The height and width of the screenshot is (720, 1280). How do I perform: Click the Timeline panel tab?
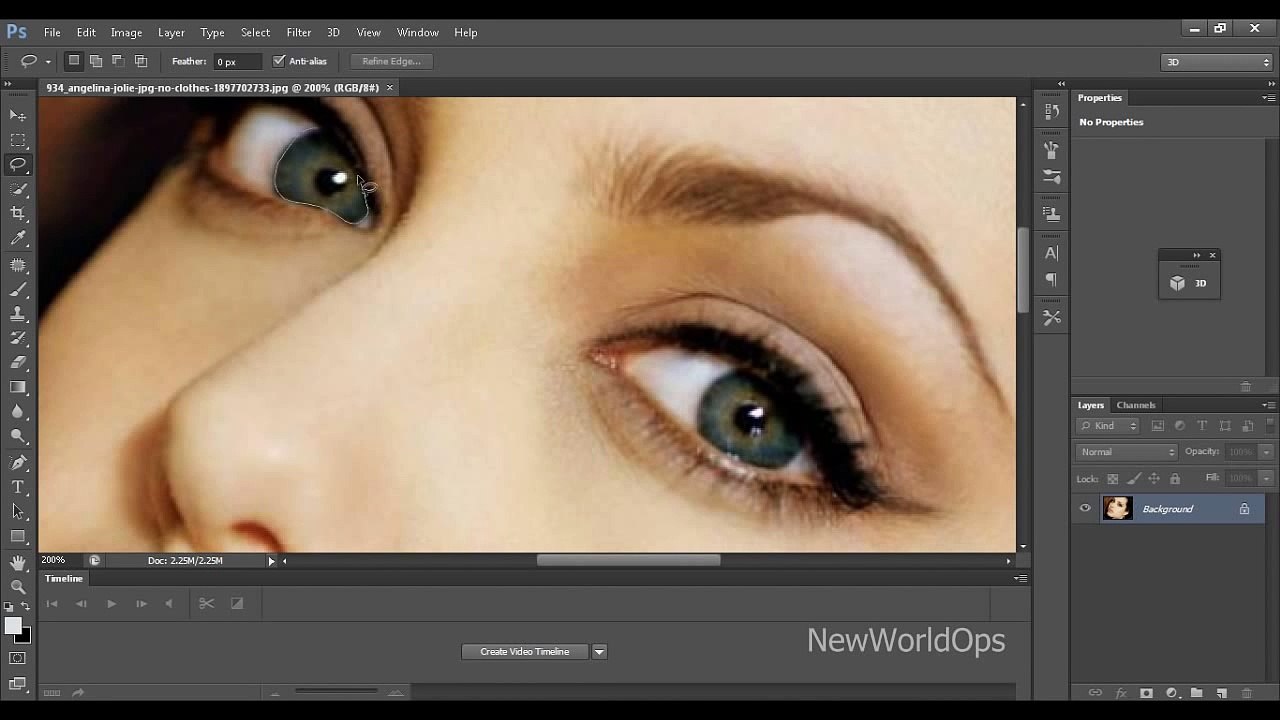pyautogui.click(x=64, y=578)
